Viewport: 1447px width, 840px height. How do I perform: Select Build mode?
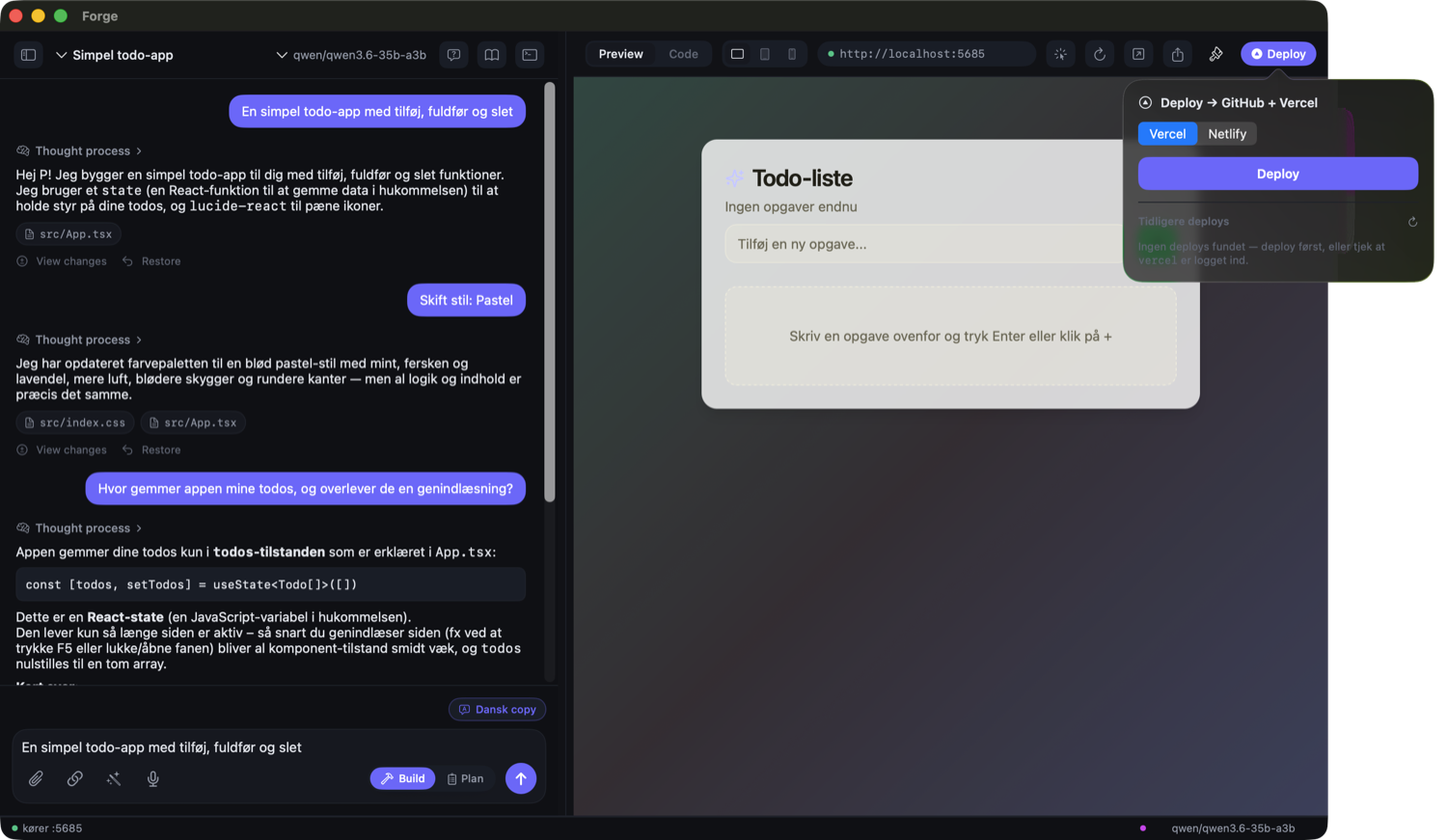(402, 778)
